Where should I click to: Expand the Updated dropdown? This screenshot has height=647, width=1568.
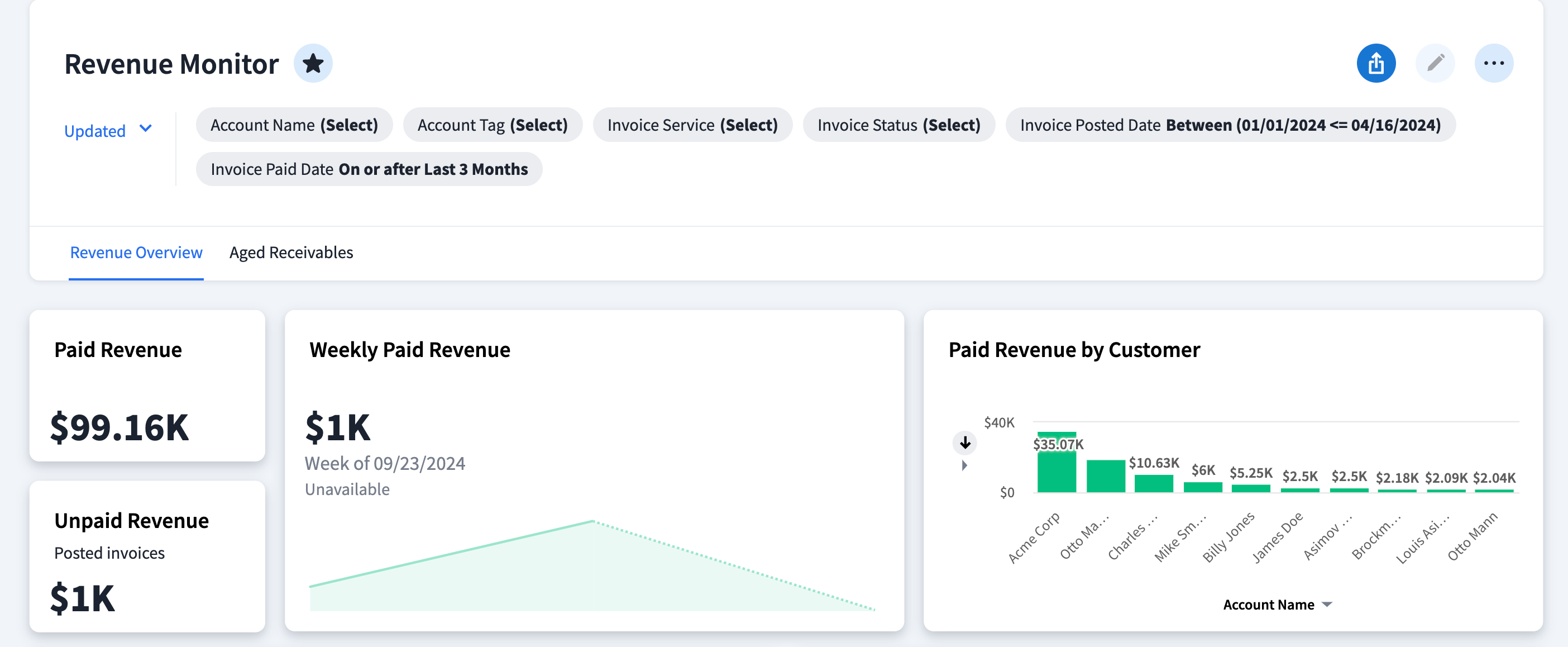[x=108, y=130]
